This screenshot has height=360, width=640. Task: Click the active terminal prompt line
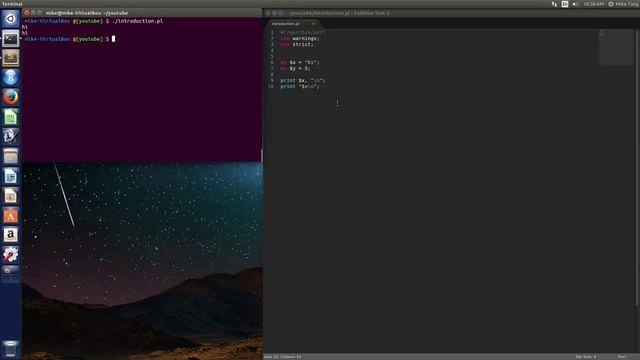69,39
